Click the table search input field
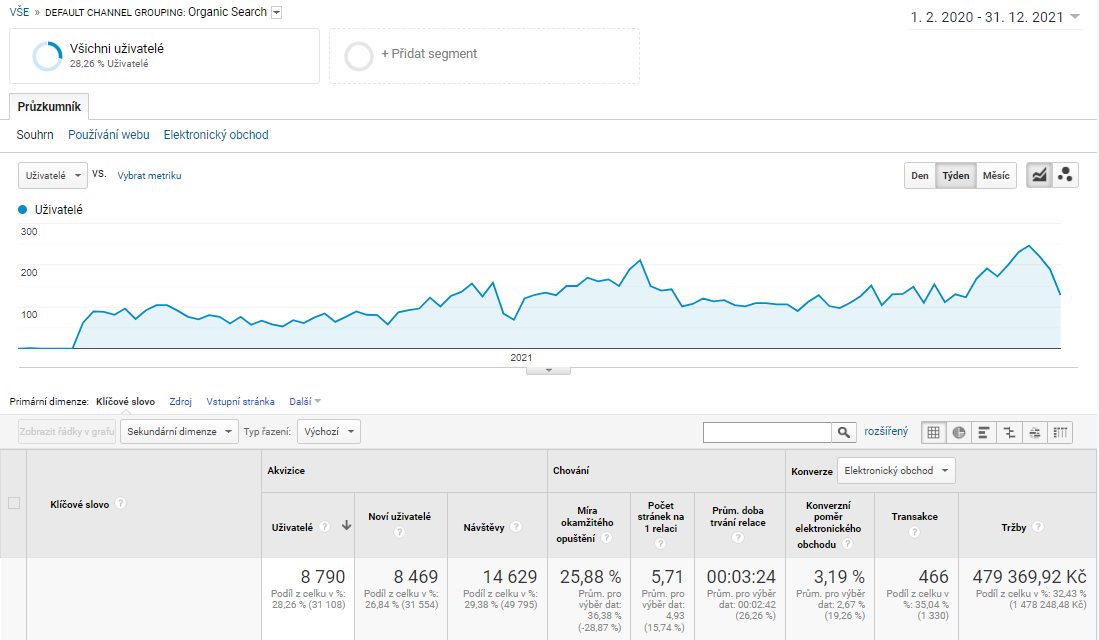This screenshot has height=640, width=1099. tap(767, 433)
